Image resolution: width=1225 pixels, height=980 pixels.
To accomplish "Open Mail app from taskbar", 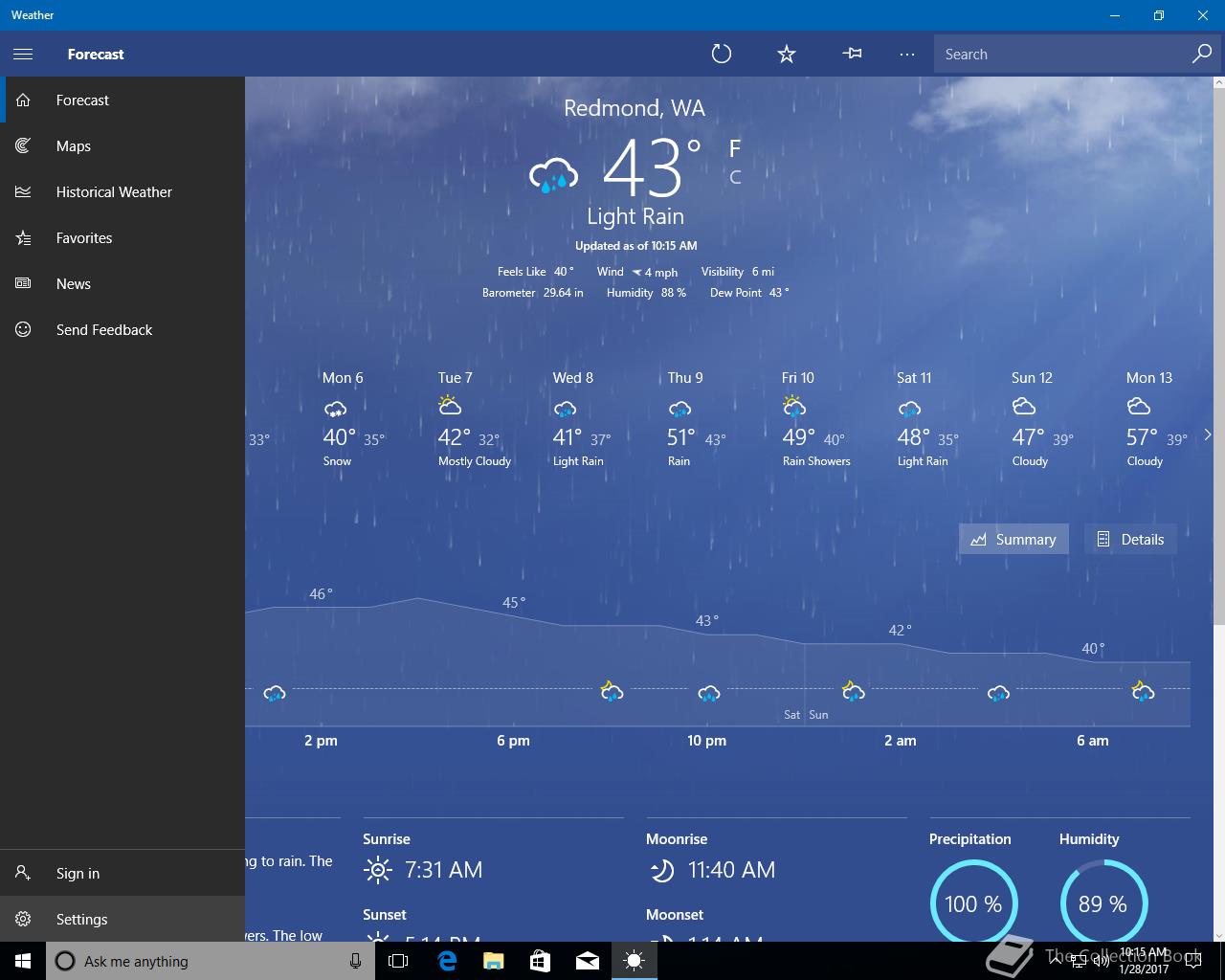I will [587, 961].
